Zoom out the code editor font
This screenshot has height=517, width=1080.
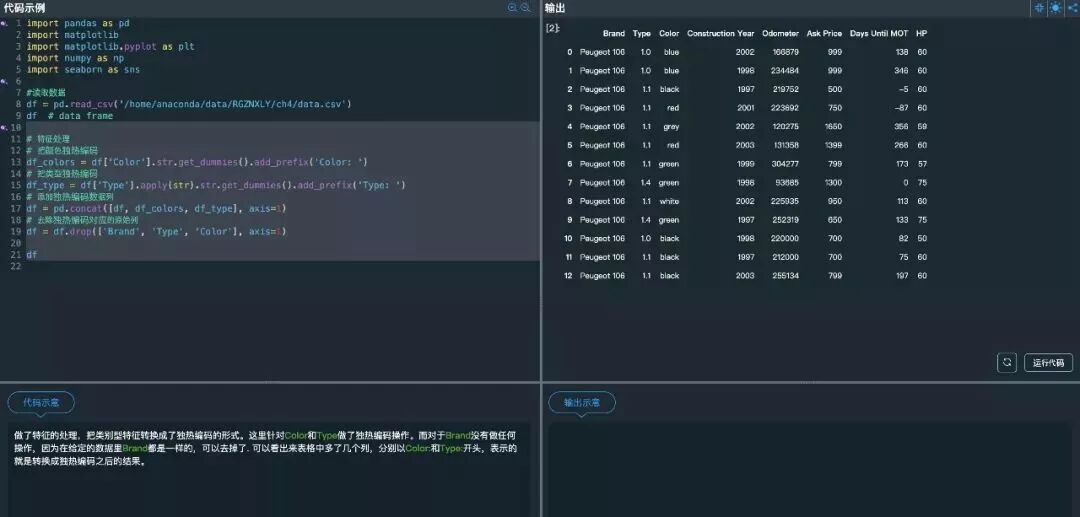[525, 8]
